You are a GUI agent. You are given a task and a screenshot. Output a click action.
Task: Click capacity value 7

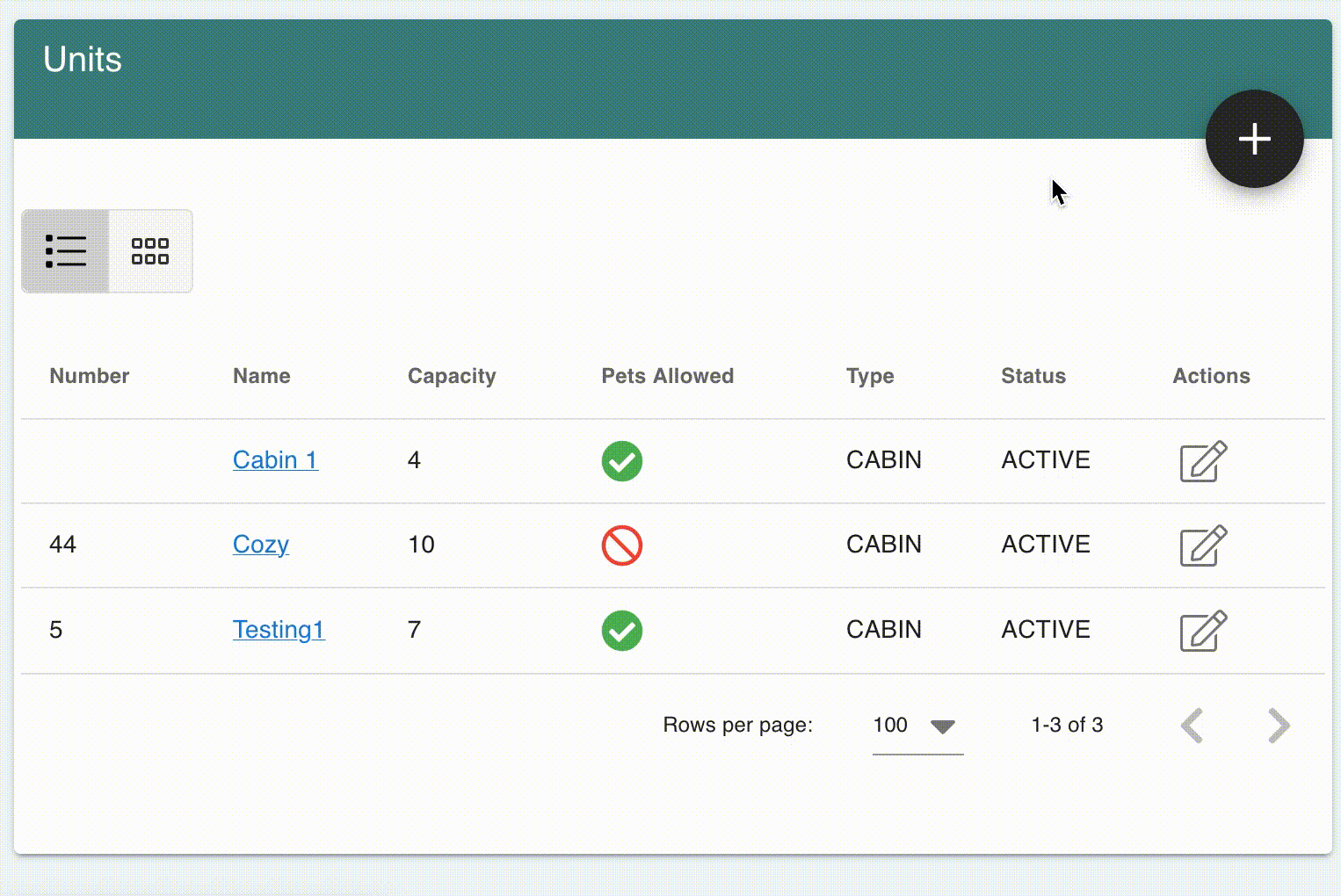415,630
